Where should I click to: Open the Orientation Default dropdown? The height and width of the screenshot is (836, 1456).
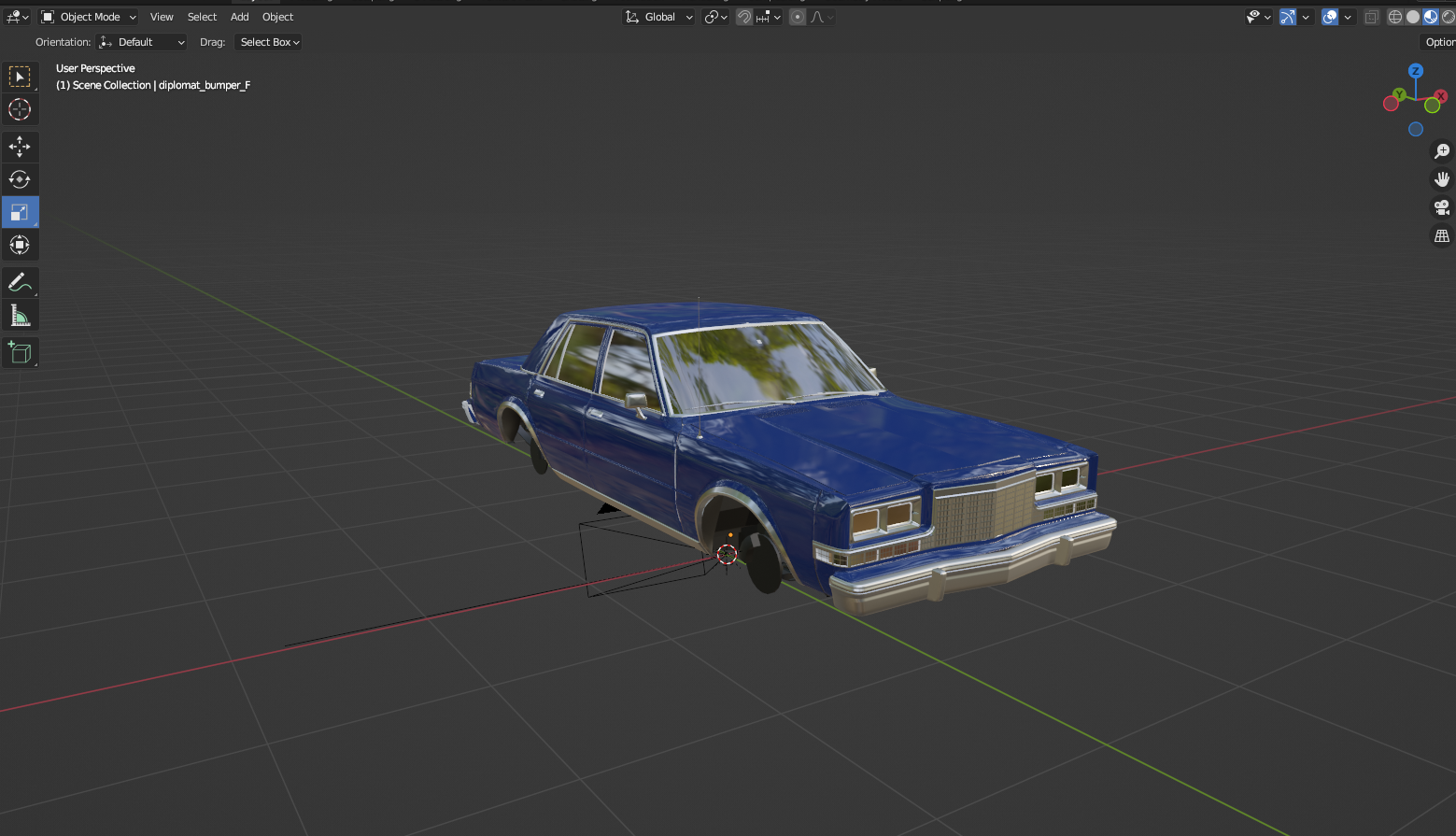point(142,42)
